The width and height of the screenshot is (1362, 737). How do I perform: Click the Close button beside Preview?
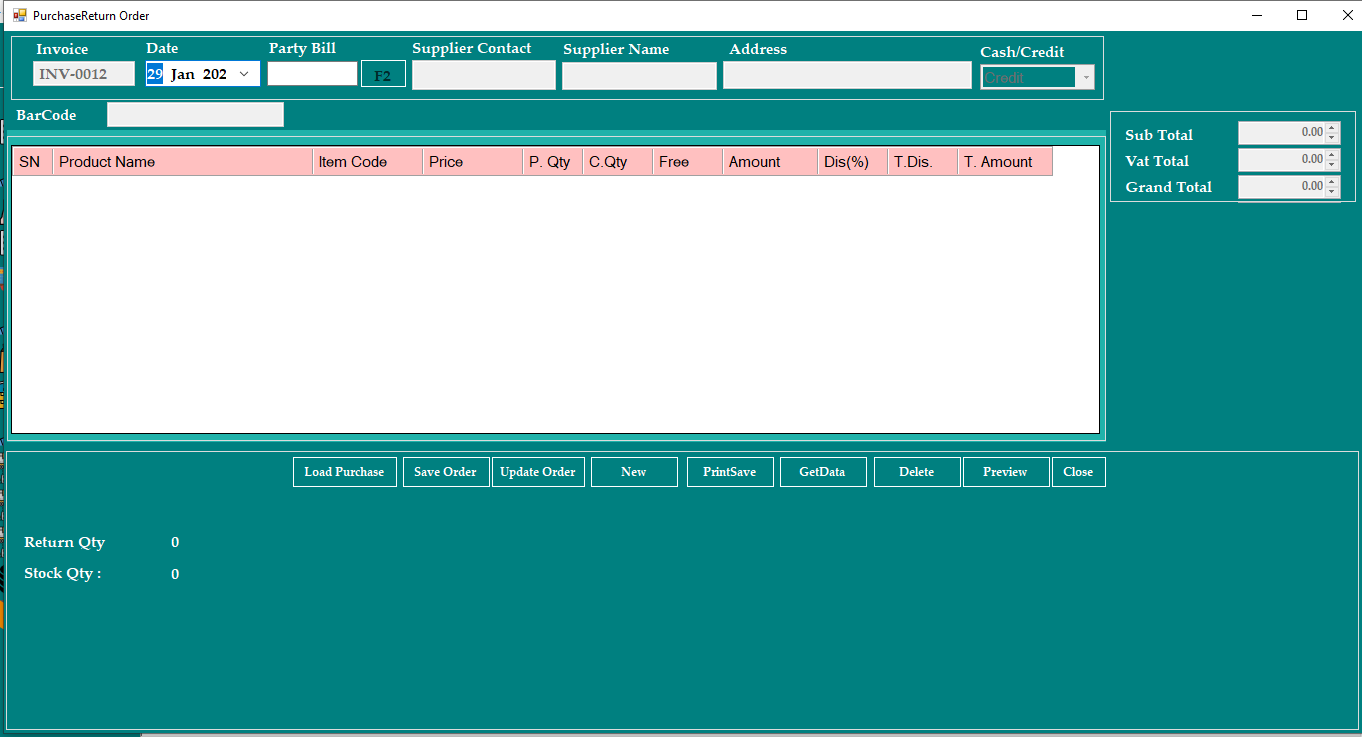pyautogui.click(x=1078, y=472)
